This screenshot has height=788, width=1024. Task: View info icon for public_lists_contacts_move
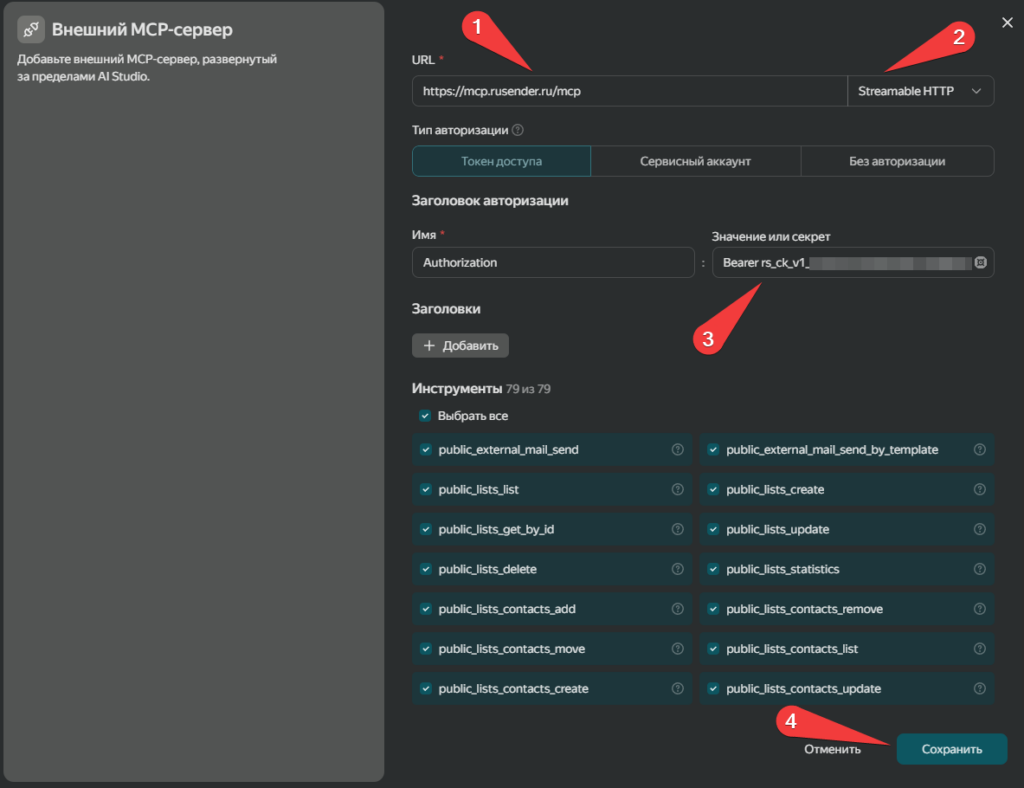coord(677,648)
